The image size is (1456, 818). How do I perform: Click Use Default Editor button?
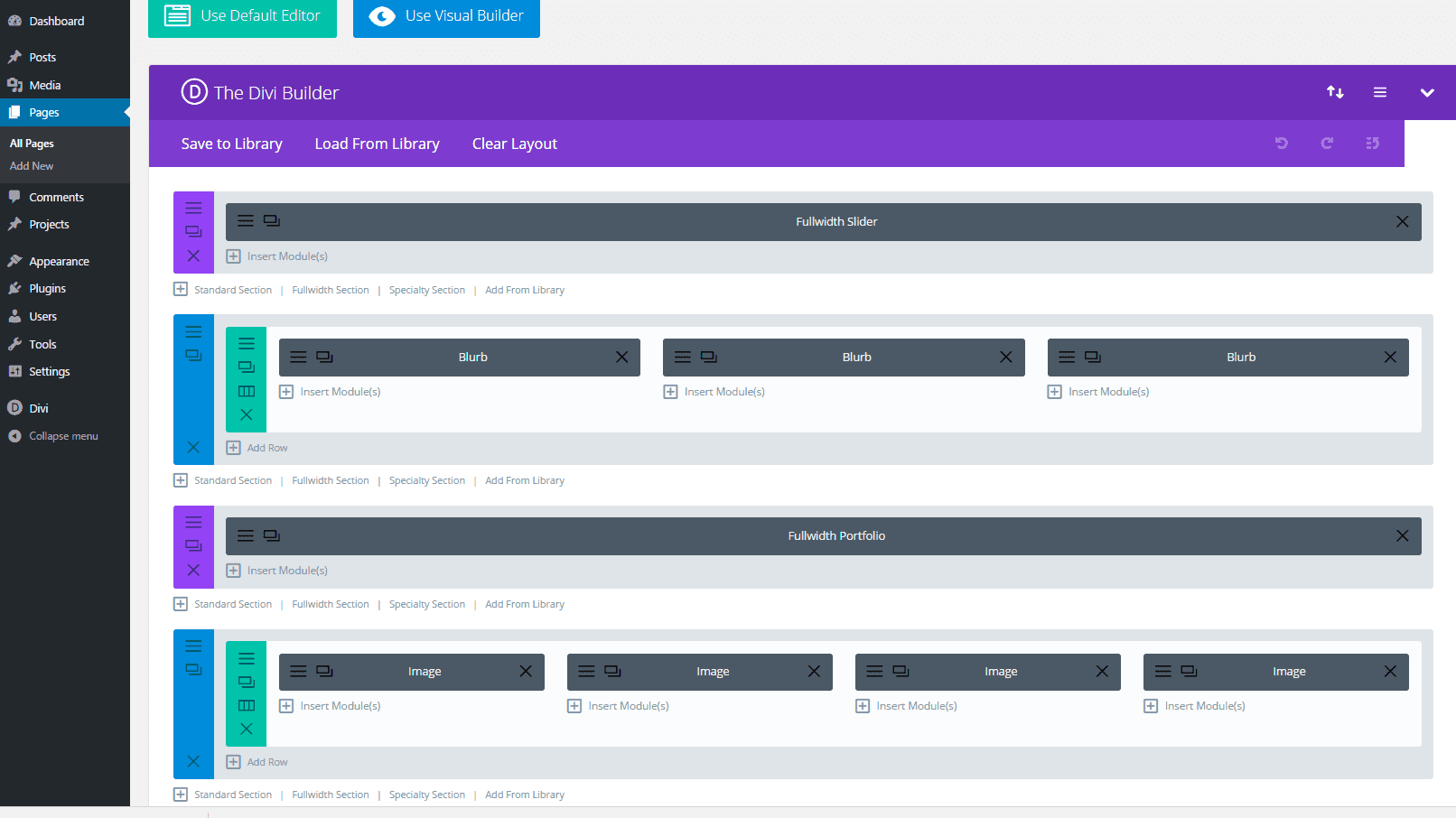[242, 16]
